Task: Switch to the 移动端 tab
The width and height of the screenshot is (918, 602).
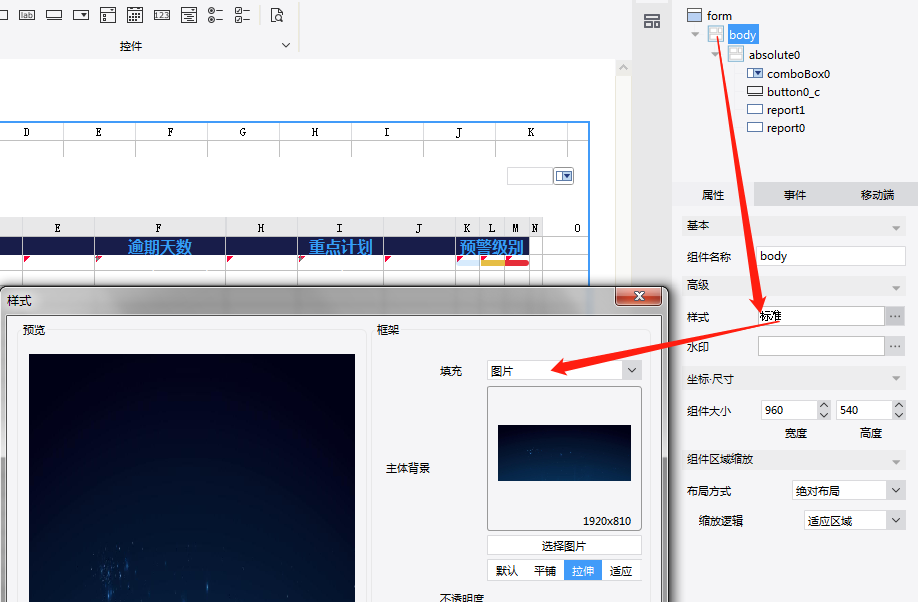Action: (x=877, y=195)
